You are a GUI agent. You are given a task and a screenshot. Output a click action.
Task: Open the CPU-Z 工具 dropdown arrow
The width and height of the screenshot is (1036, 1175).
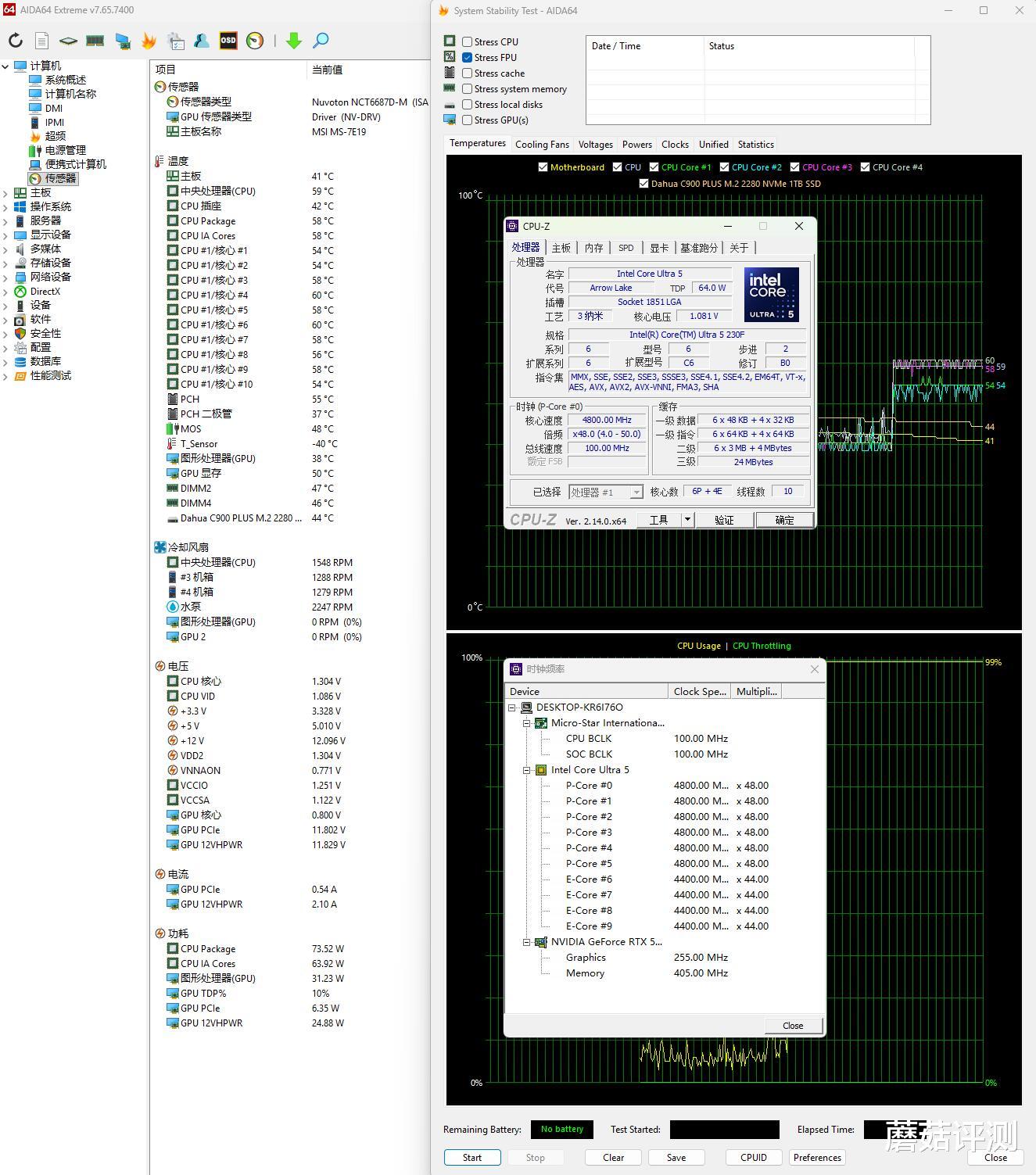(x=687, y=520)
